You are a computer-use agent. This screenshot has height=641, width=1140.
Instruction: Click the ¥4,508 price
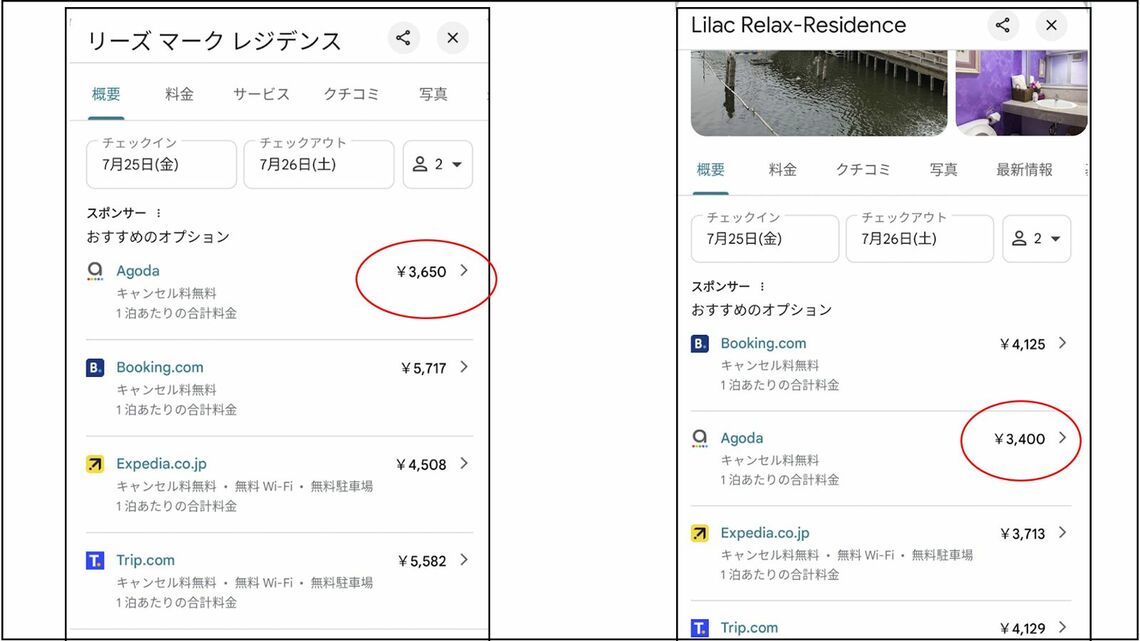click(421, 465)
